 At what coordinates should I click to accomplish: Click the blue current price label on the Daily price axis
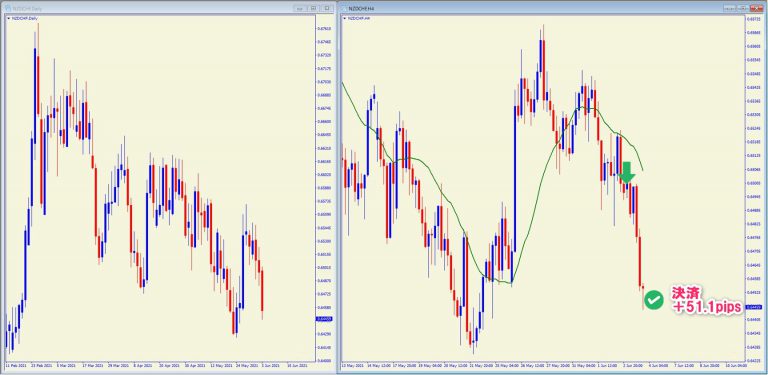(x=325, y=318)
